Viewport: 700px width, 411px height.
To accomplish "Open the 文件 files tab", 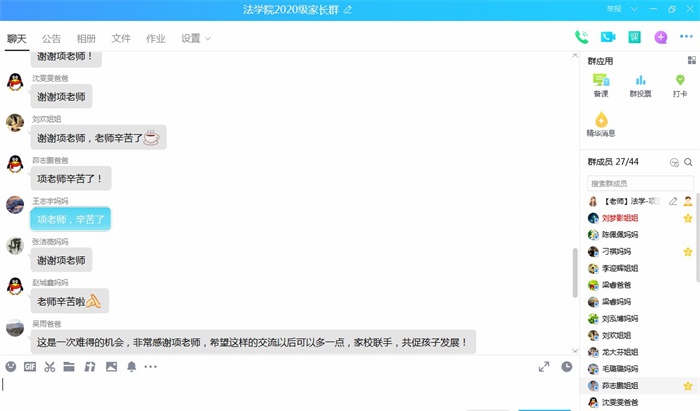I will click(x=121, y=39).
